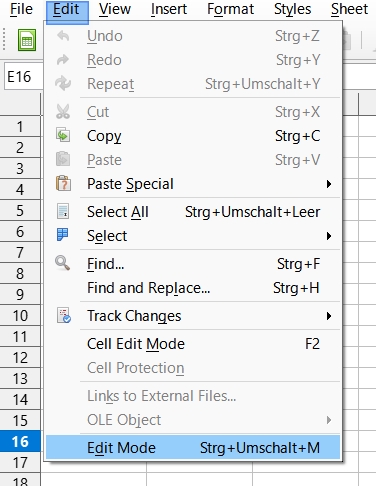
Task: Click the Select All sheet icon
Action: (x=63, y=212)
